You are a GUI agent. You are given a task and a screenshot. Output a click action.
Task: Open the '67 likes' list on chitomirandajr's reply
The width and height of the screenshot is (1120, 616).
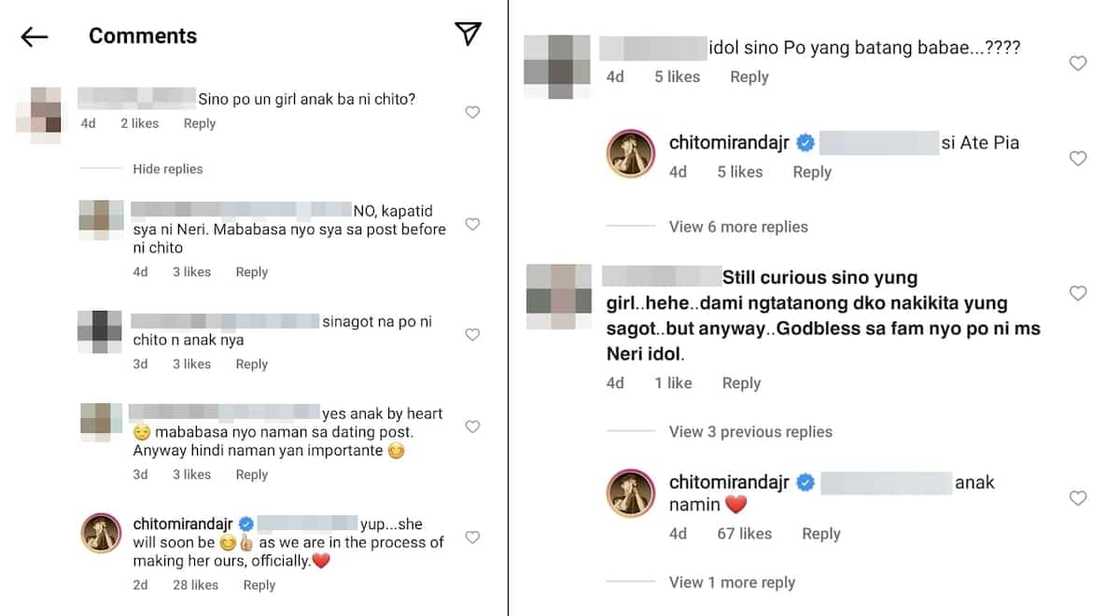pos(743,533)
